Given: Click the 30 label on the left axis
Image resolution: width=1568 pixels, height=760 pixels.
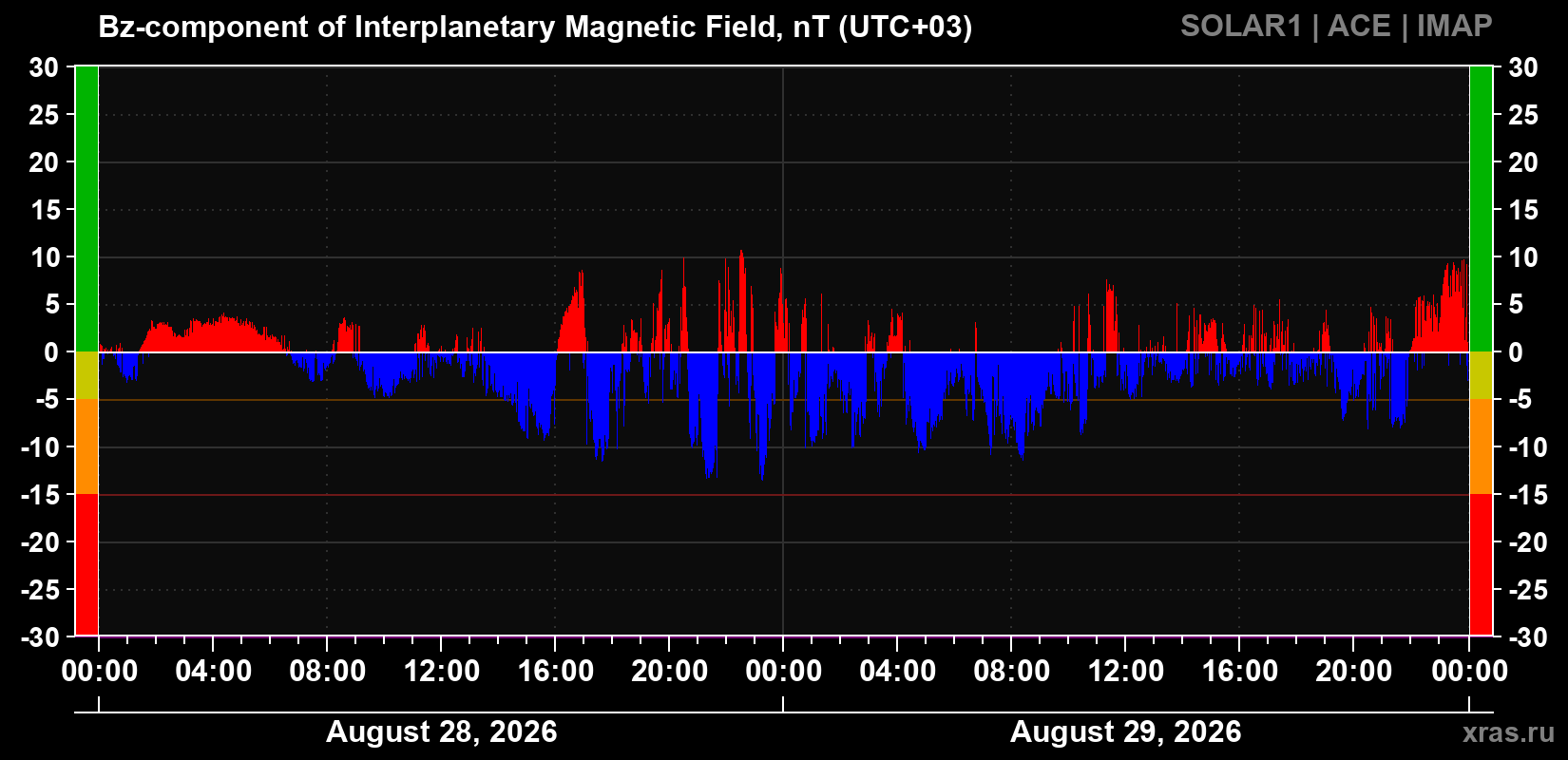Looking at the screenshot, I should tap(44, 67).
